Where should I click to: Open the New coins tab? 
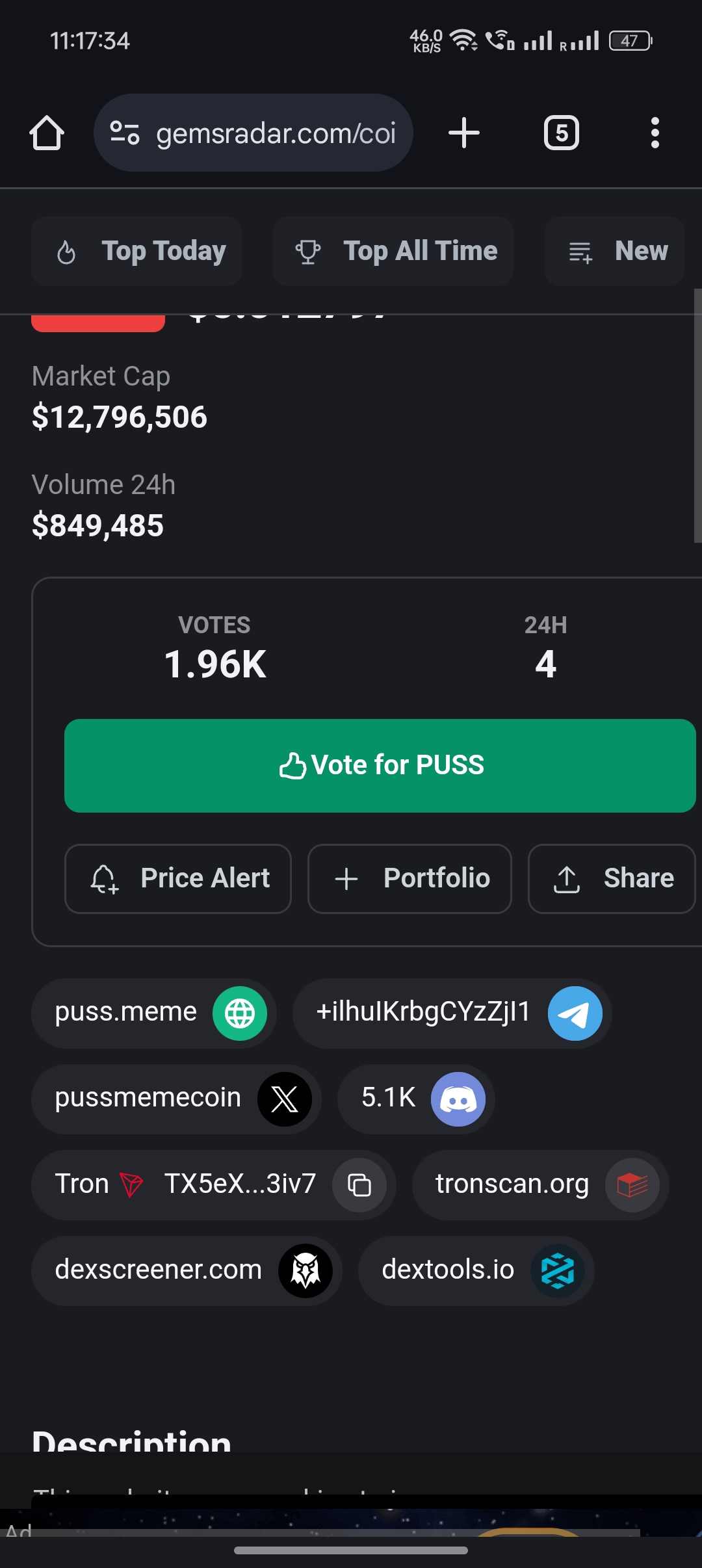[615, 252]
